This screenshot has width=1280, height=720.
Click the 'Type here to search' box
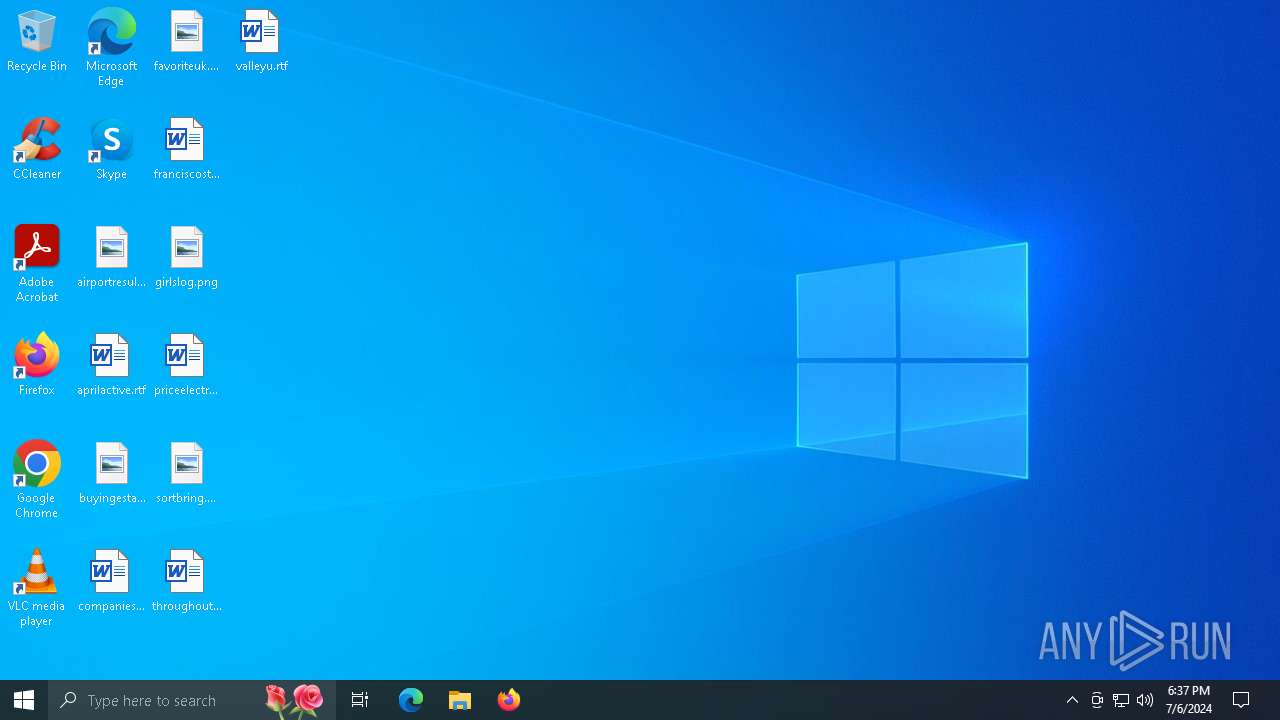[192, 700]
